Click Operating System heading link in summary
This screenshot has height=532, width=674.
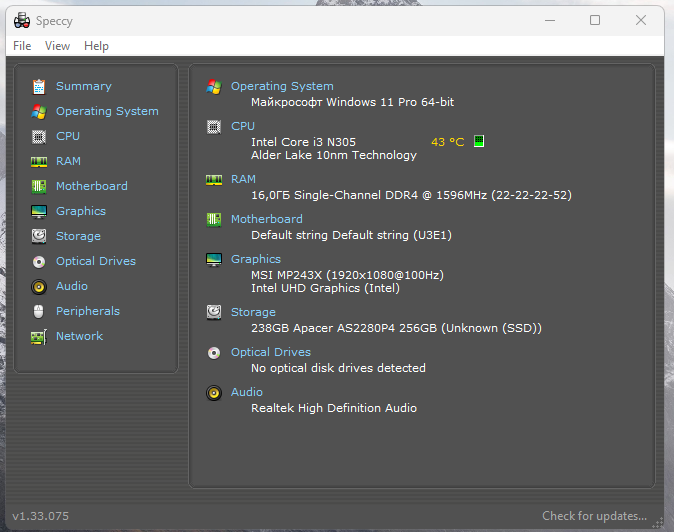282,86
